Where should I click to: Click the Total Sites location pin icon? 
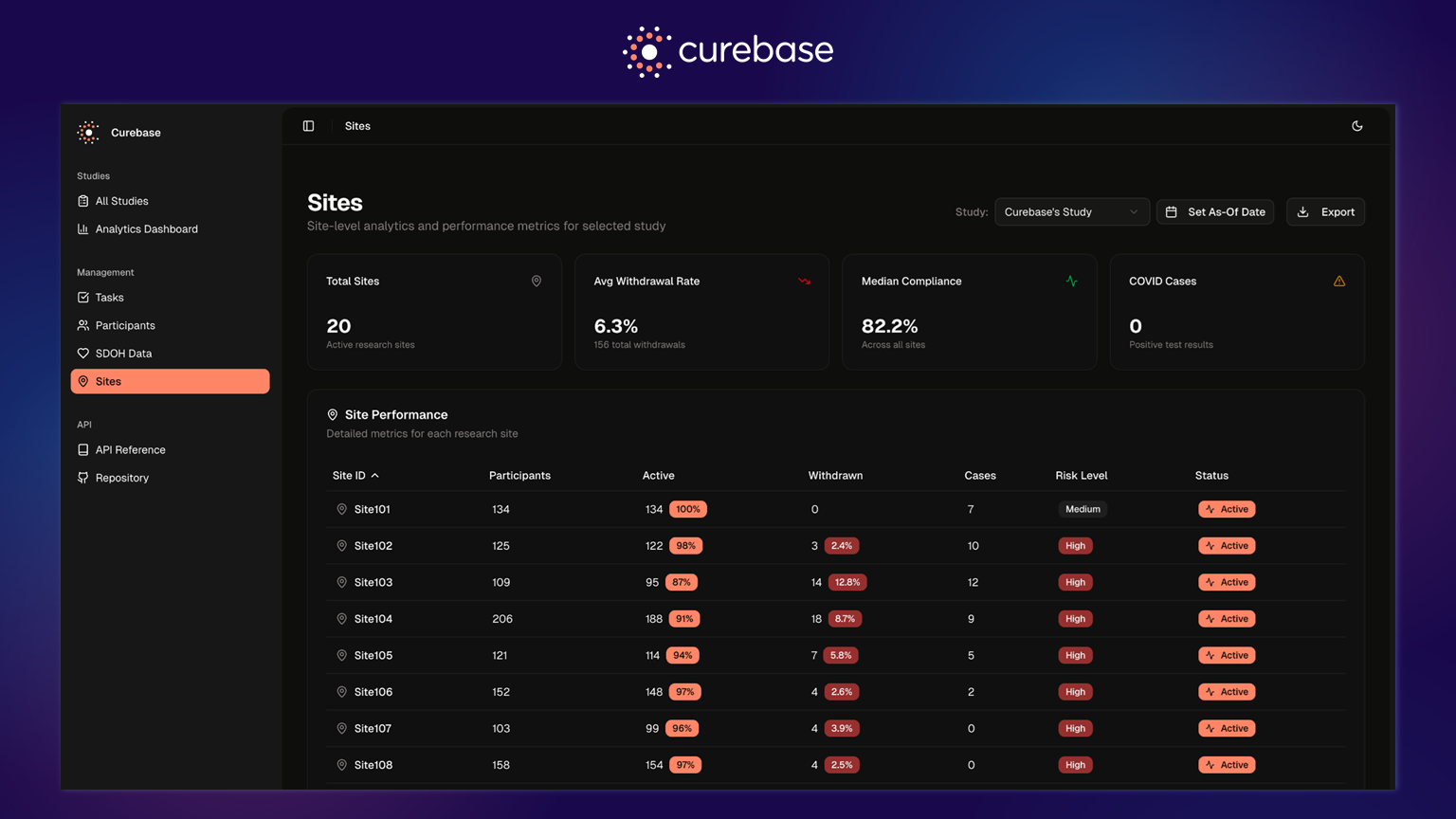(536, 282)
